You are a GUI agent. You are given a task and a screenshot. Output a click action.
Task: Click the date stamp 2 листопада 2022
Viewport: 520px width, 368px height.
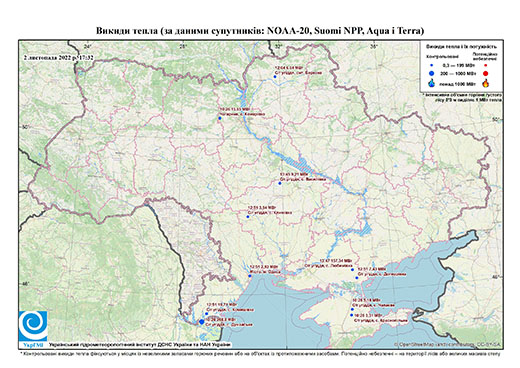click(x=58, y=58)
